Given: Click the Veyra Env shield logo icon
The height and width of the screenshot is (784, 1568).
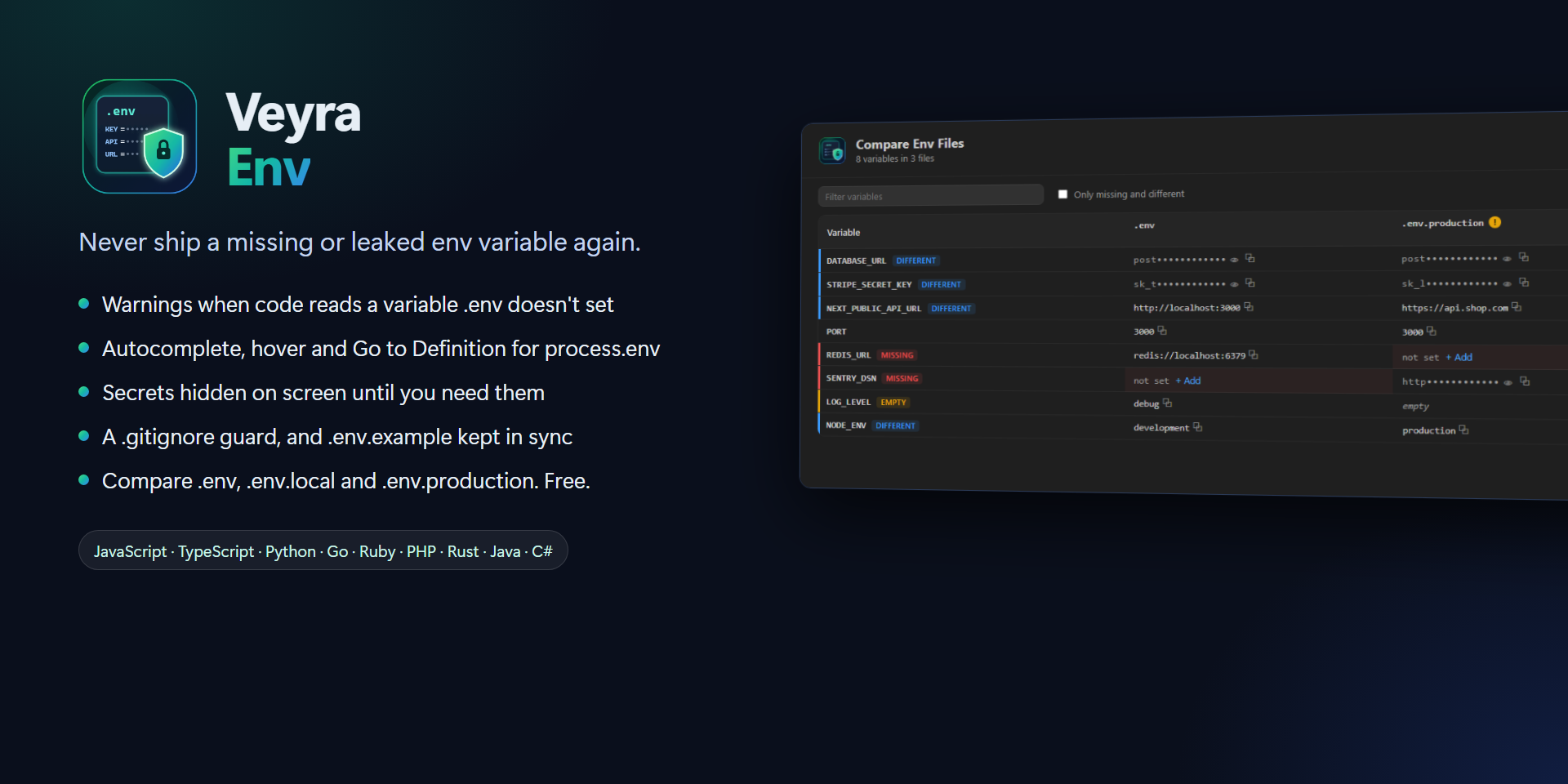Looking at the screenshot, I should pyautogui.click(x=140, y=136).
